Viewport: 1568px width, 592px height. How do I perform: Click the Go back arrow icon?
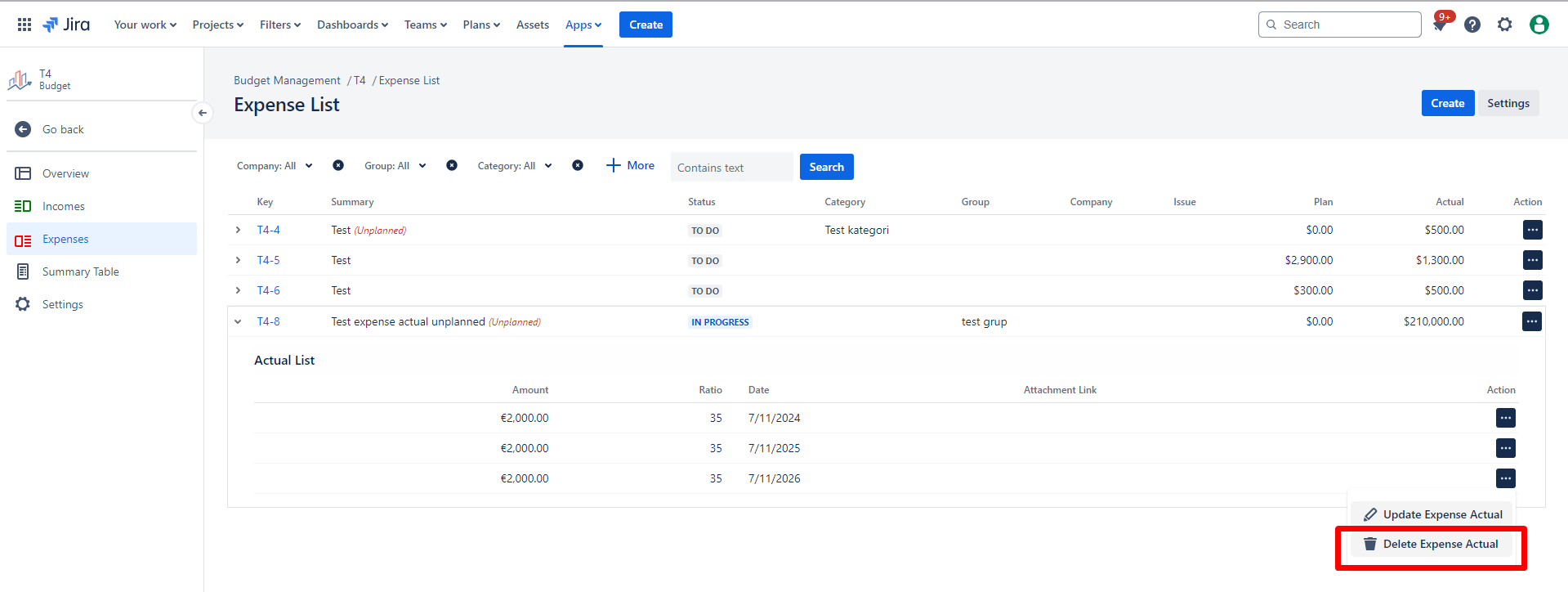pos(23,129)
